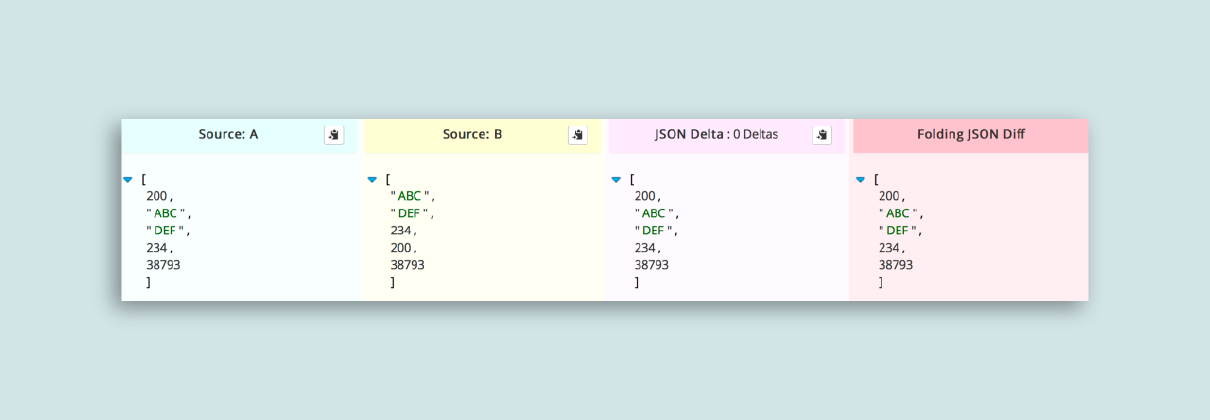Select "DEF" string in Folding JSON Diff
This screenshot has width=1210, height=420.
tap(898, 231)
